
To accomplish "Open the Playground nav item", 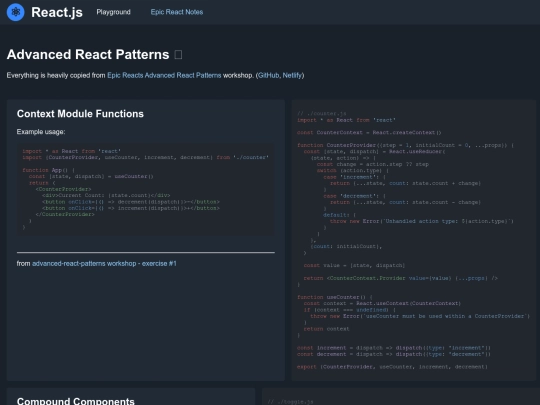I will 113,12.
